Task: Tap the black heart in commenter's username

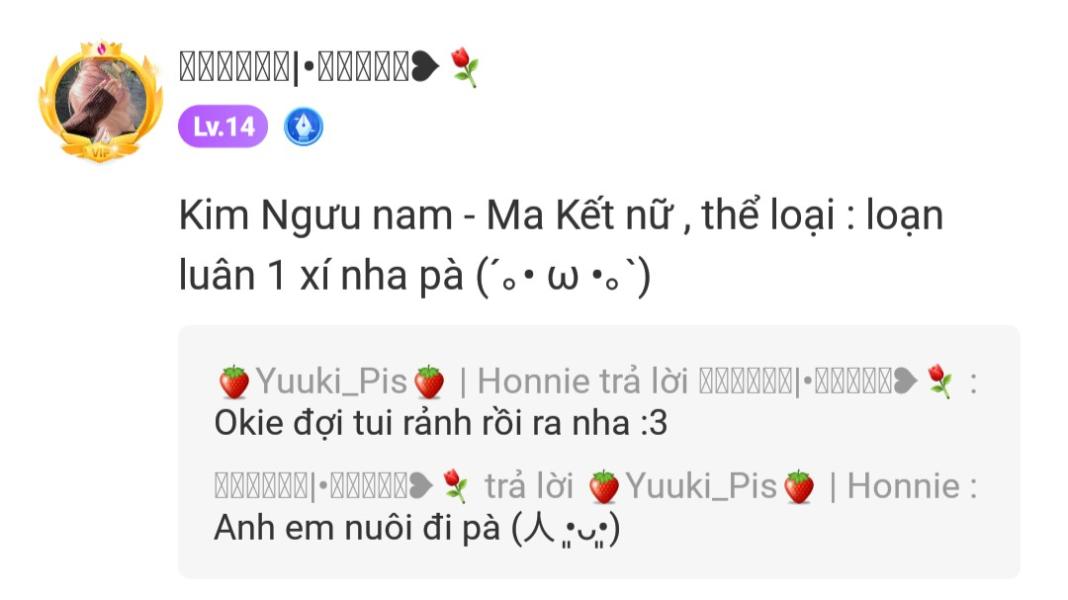Action: pyautogui.click(x=425, y=67)
